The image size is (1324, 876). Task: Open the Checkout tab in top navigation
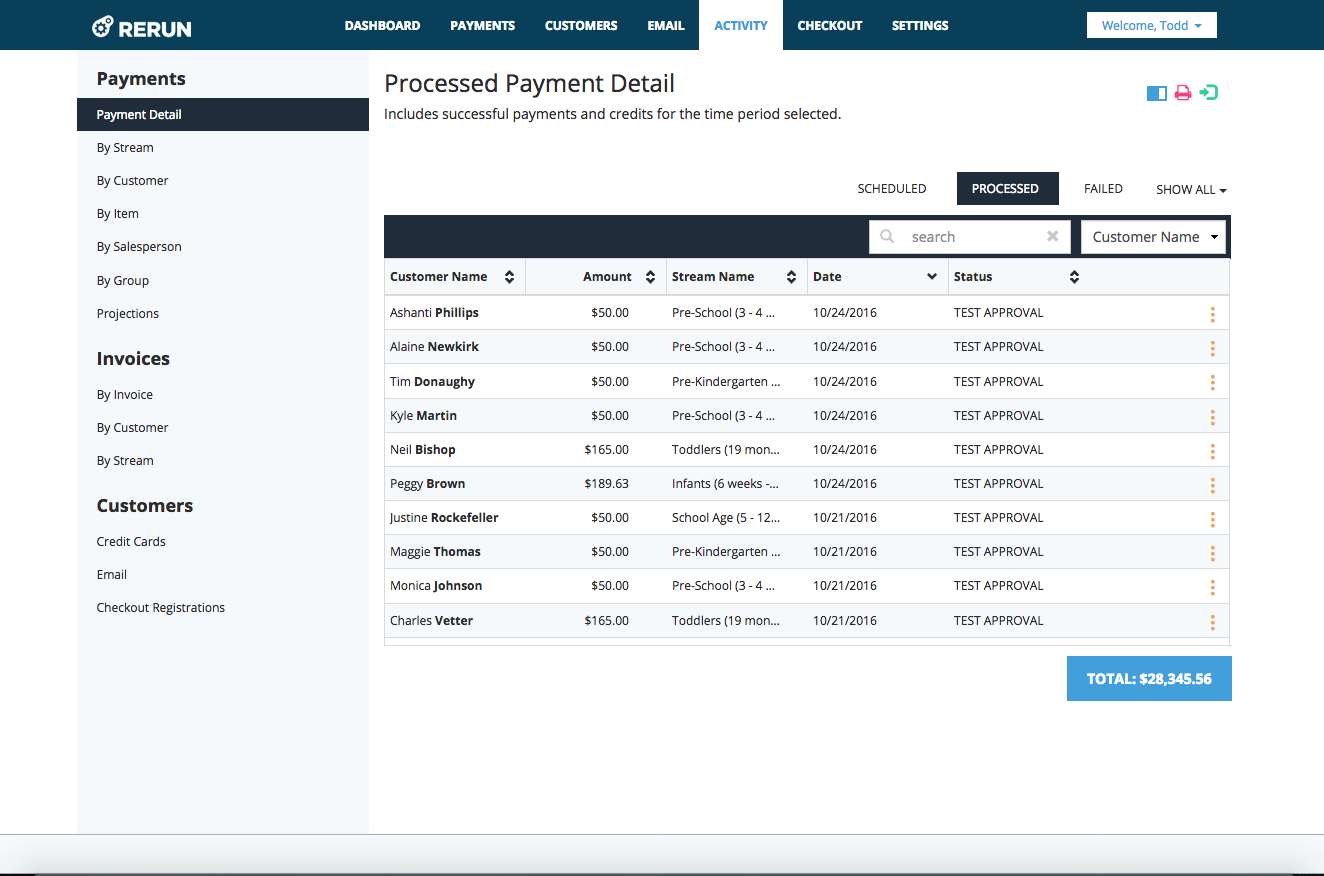point(829,25)
